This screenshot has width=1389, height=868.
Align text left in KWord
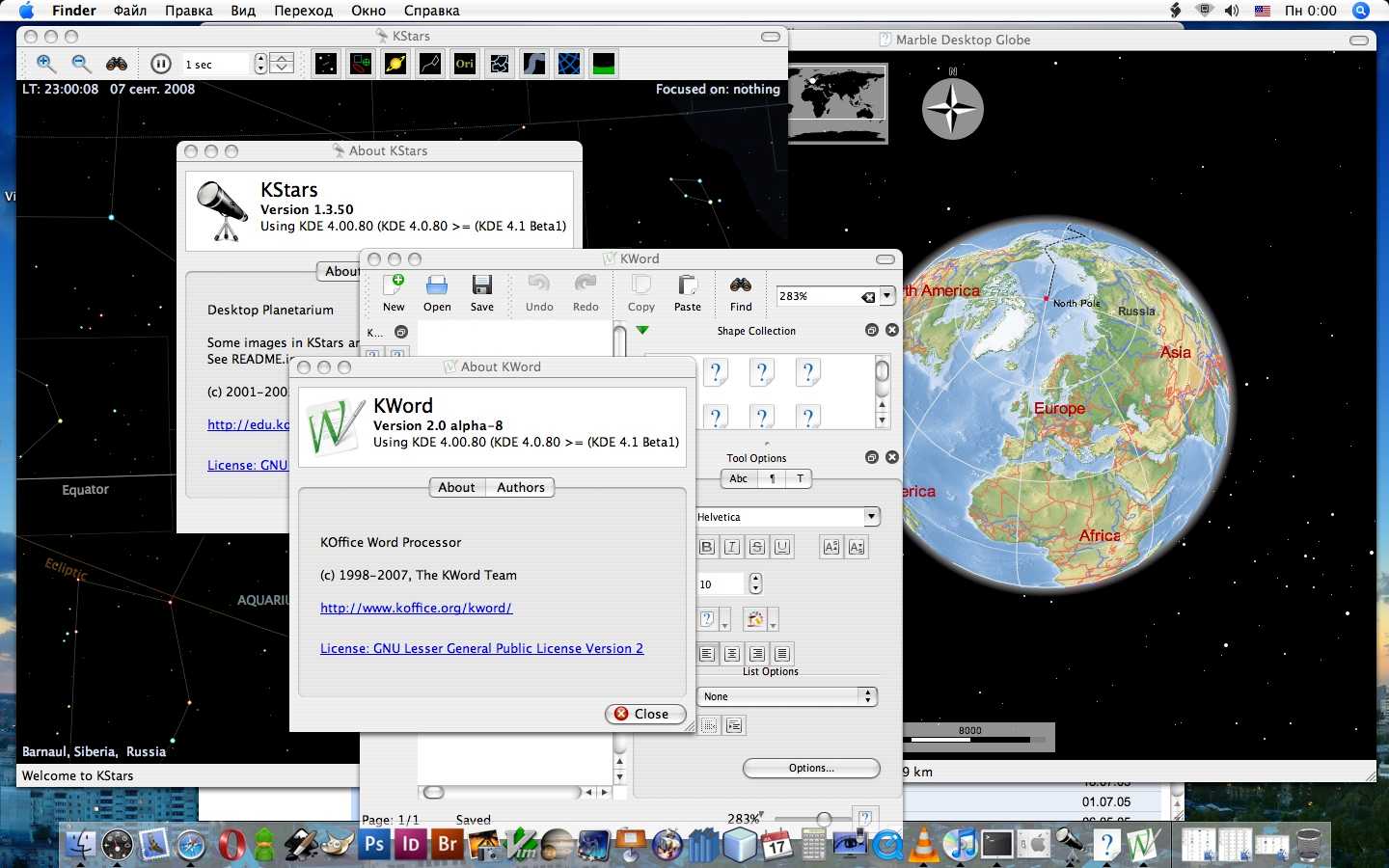707,654
